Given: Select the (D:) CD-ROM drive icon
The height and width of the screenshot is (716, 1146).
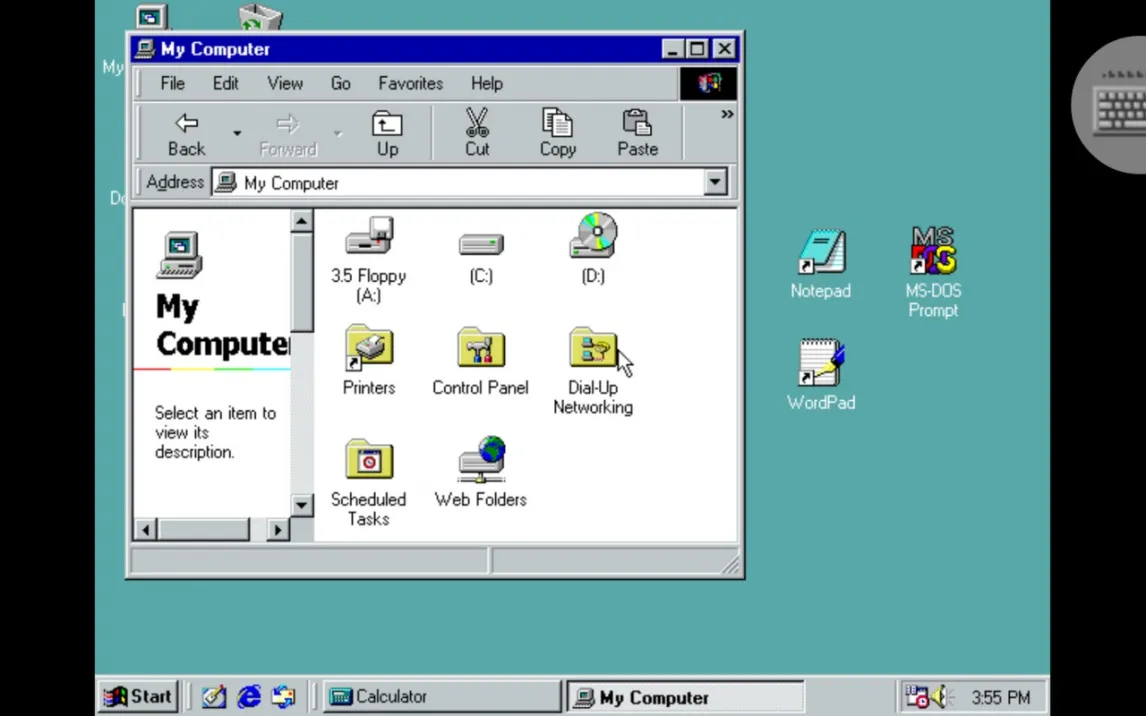Looking at the screenshot, I should (593, 238).
